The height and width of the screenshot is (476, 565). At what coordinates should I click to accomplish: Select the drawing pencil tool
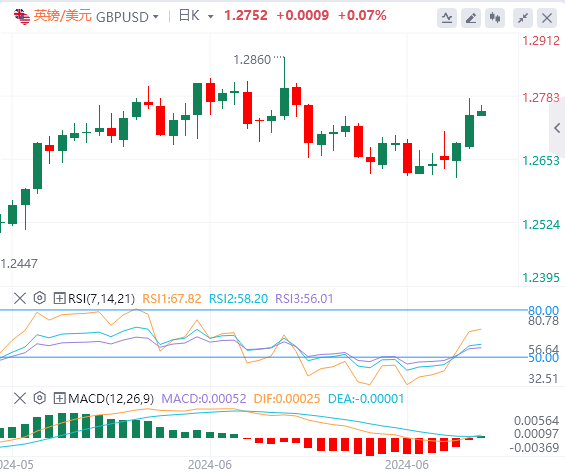coord(471,18)
